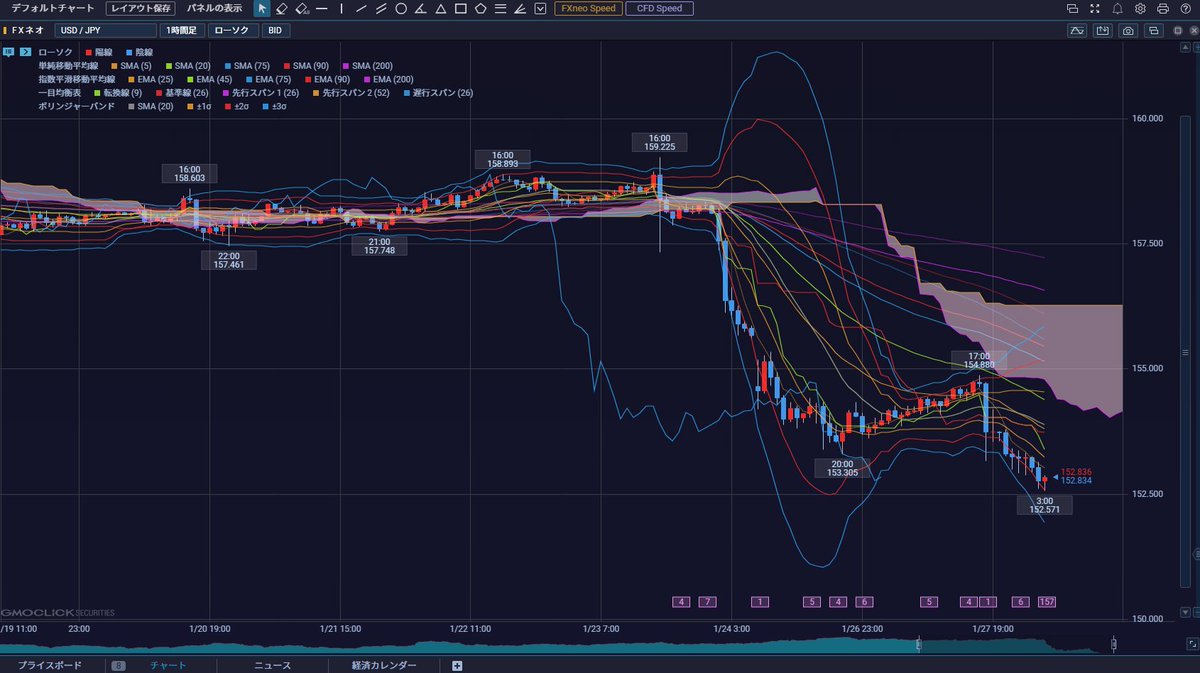
Task: Select the triangle drawing tool
Action: [441, 8]
